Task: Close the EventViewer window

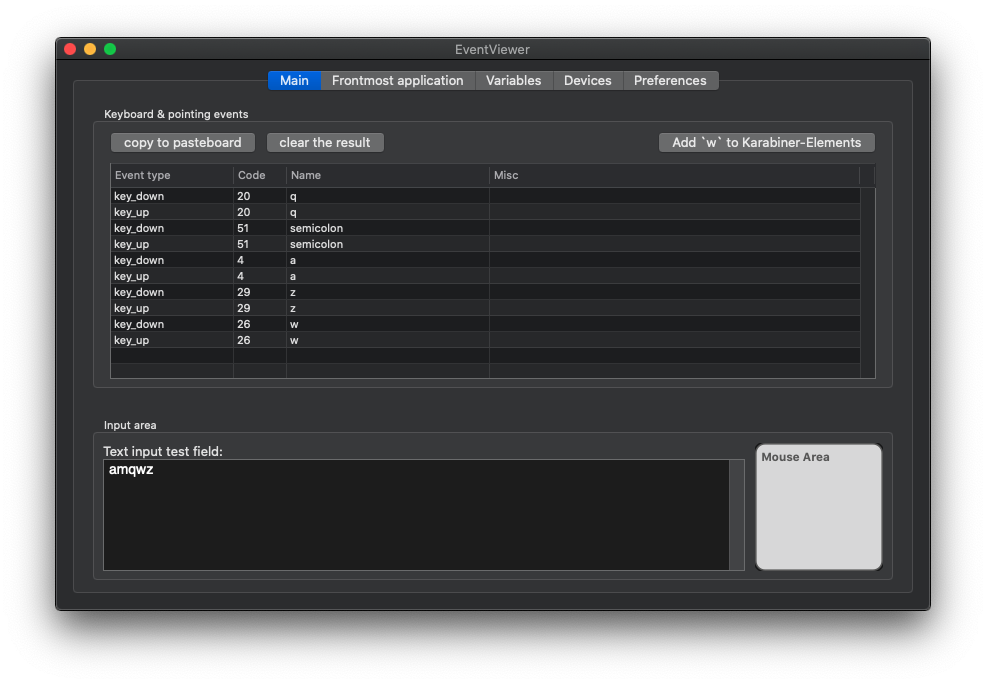Action: pyautogui.click(x=70, y=49)
